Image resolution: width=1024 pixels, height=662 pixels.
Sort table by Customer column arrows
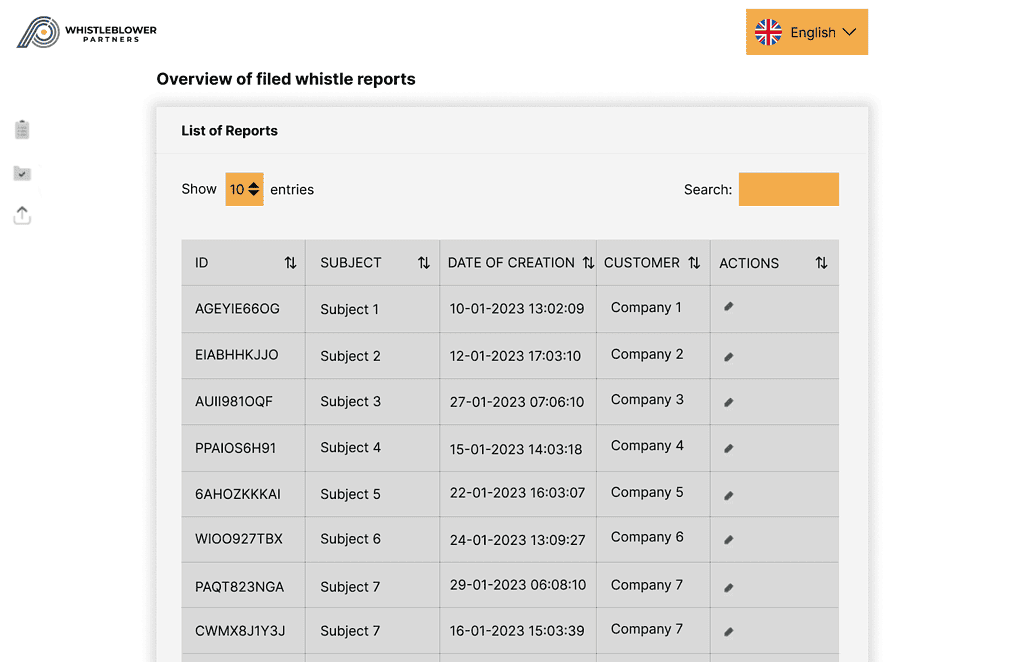point(694,262)
